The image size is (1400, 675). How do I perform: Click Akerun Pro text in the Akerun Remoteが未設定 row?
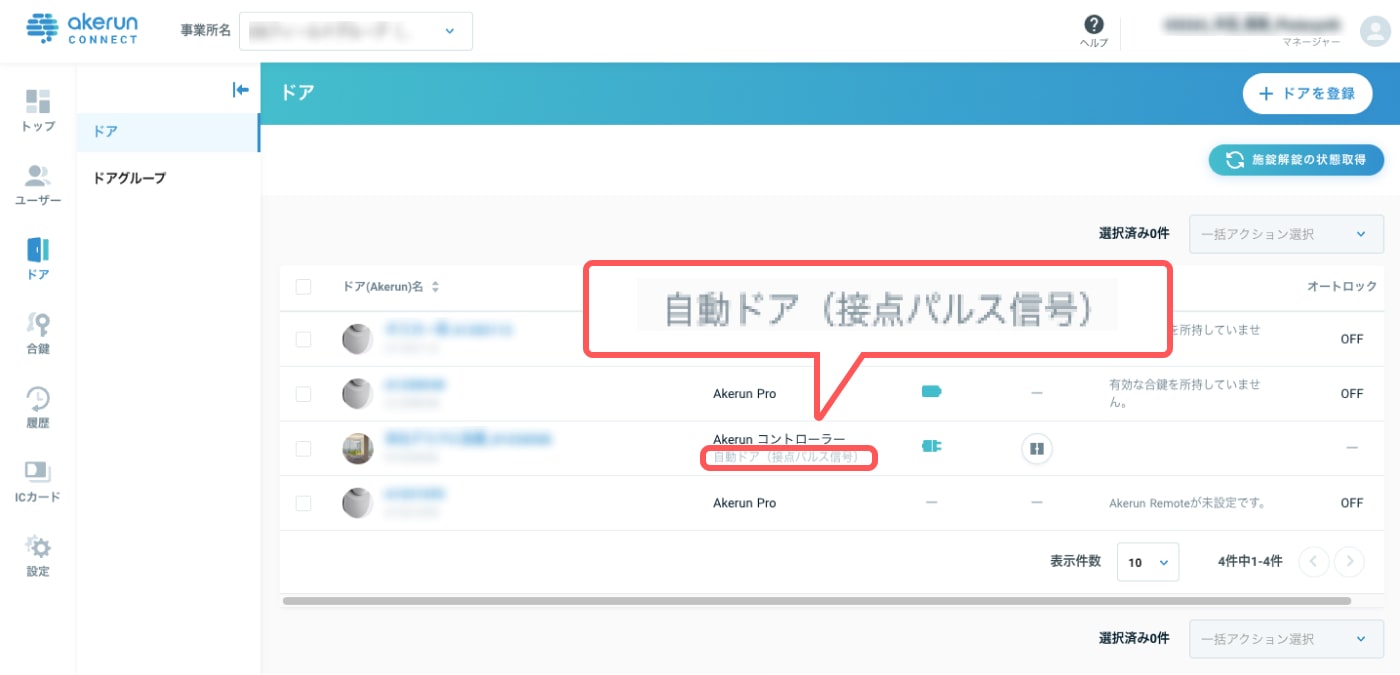pyautogui.click(x=745, y=503)
